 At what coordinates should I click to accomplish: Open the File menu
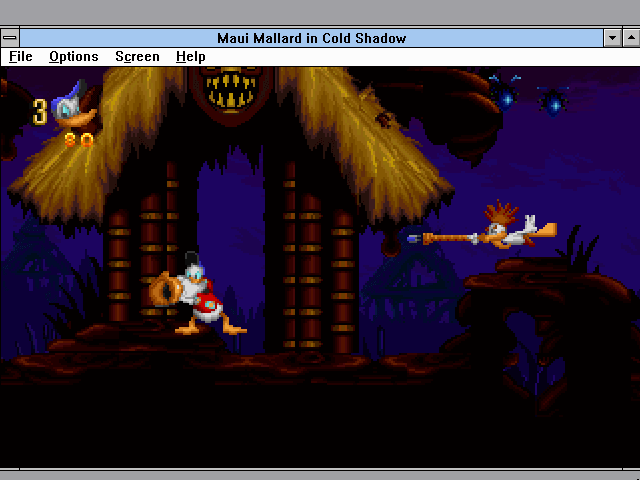pos(21,57)
